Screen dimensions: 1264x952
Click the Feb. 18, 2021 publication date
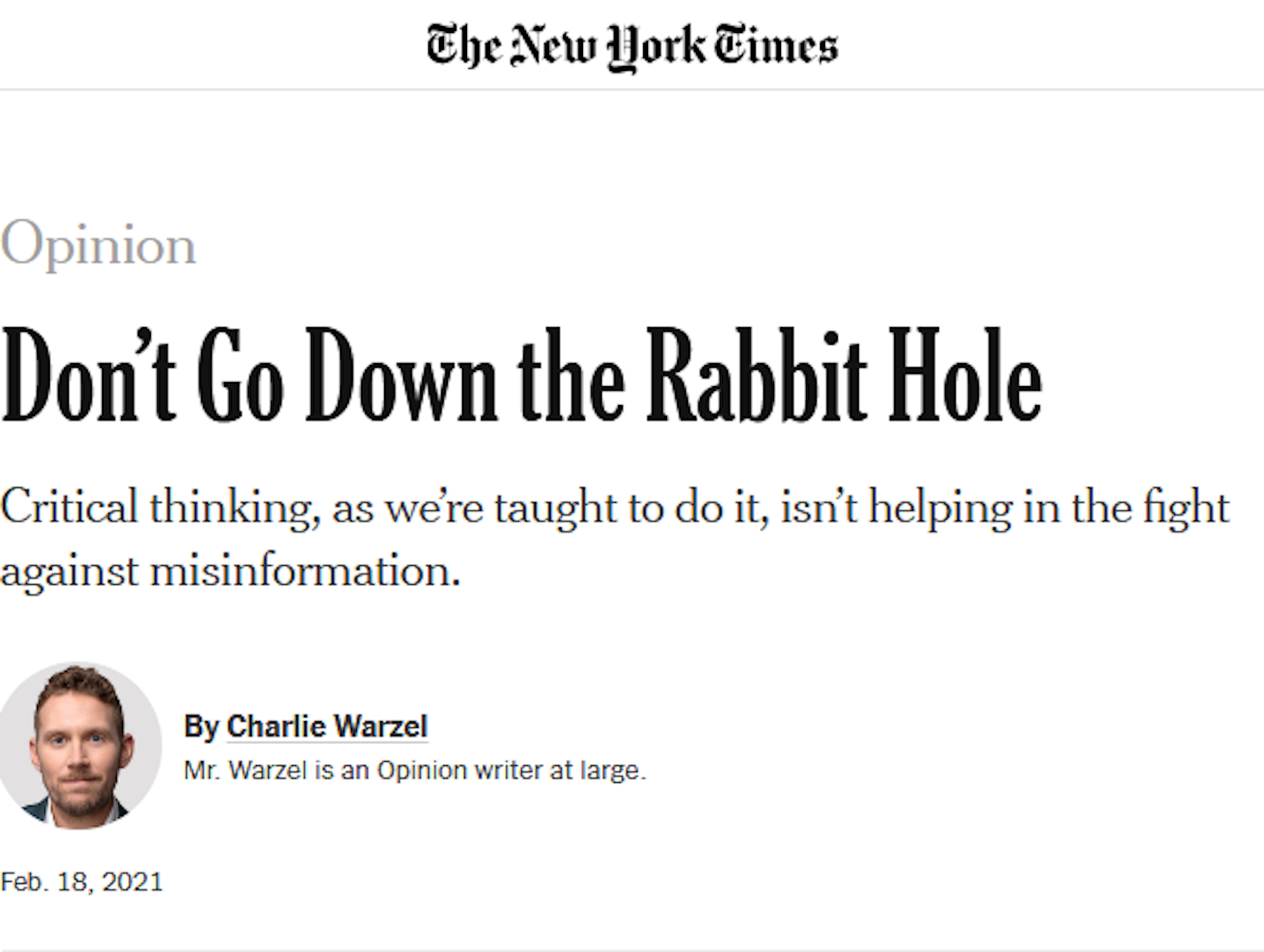(x=81, y=882)
